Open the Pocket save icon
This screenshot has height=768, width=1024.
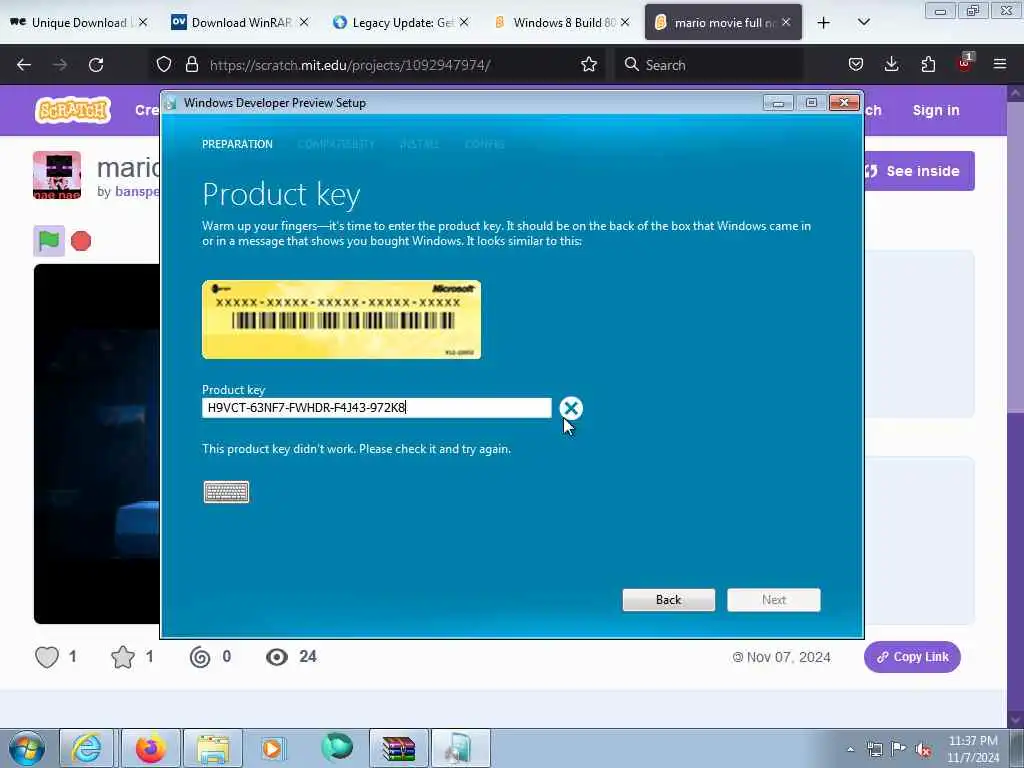pyautogui.click(x=856, y=65)
